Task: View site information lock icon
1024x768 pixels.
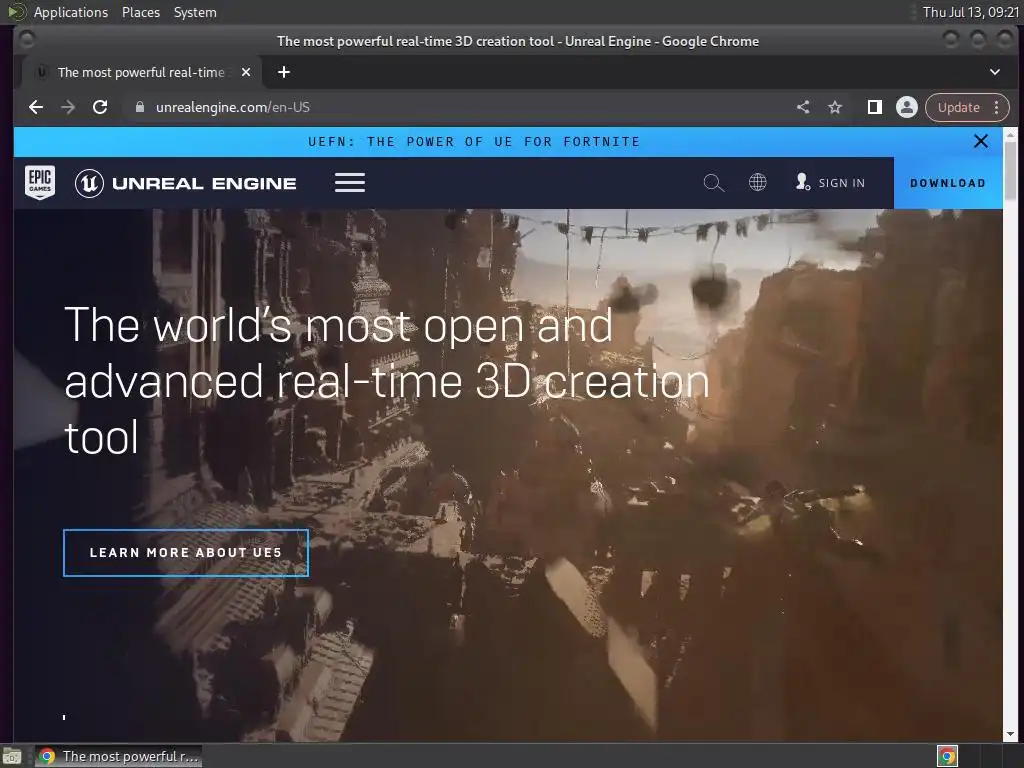Action: click(x=139, y=107)
